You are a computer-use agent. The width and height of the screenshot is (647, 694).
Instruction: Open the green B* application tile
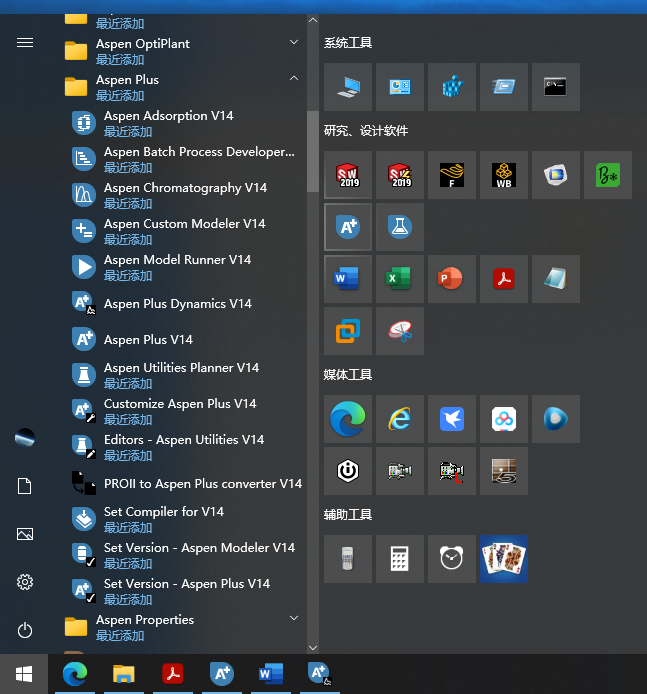pos(608,175)
